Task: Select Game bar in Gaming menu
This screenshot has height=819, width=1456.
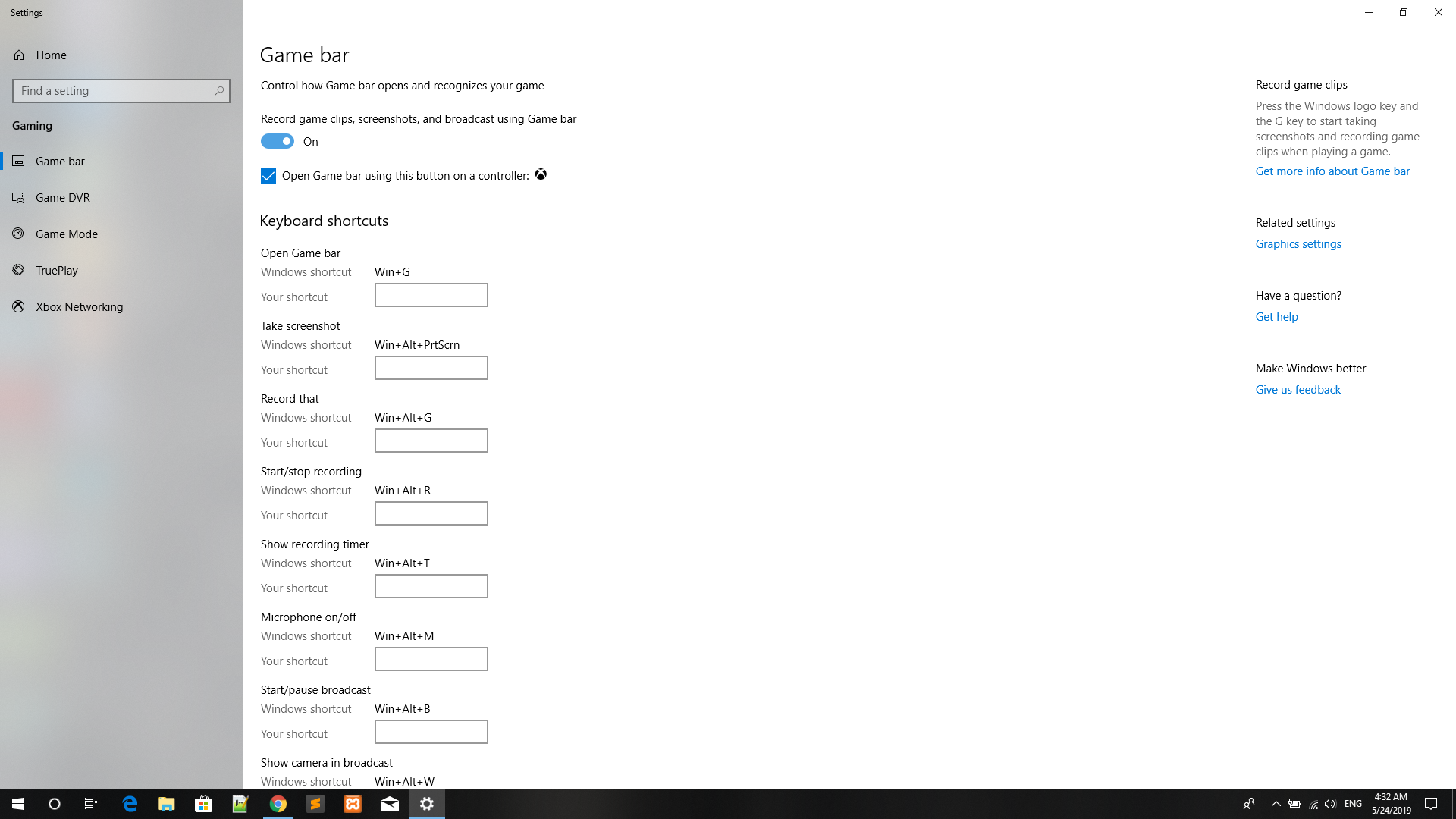Action: (x=60, y=162)
